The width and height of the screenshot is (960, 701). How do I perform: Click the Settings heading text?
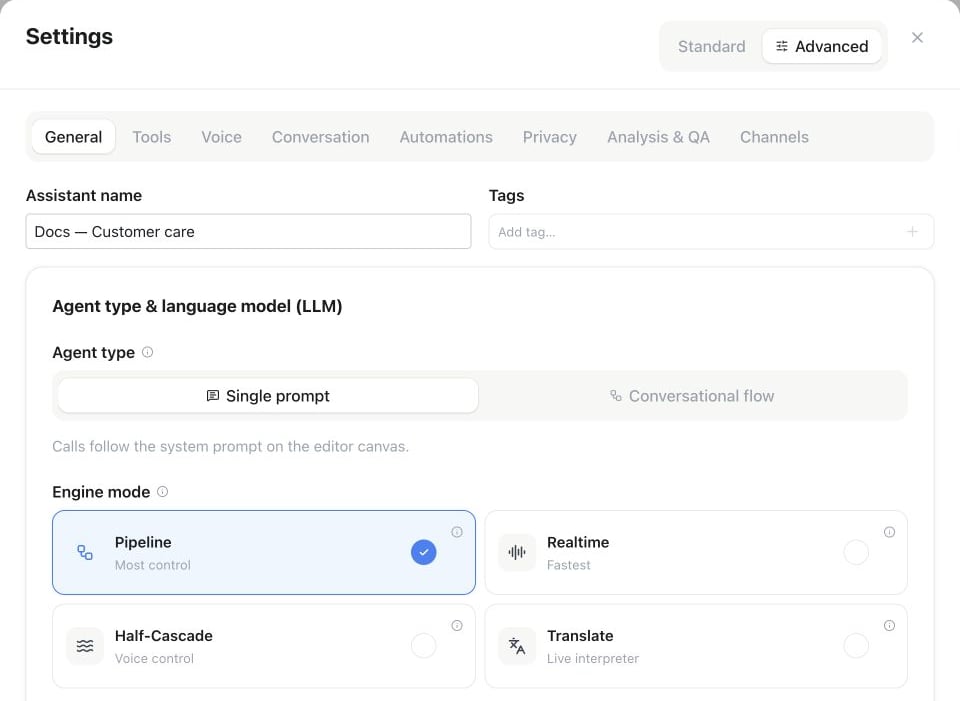tap(69, 37)
